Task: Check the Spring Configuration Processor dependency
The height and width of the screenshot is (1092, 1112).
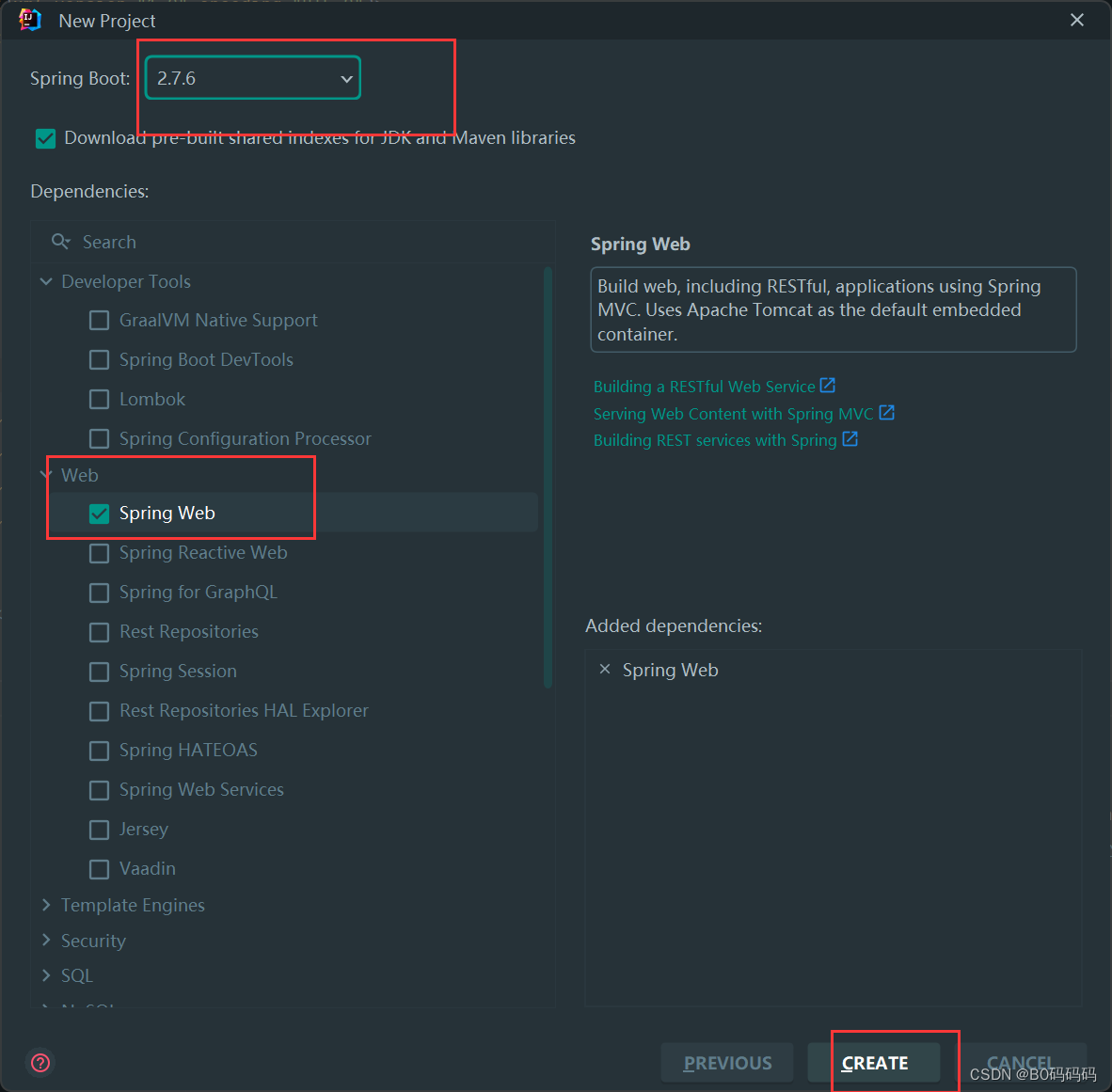Action: click(x=100, y=439)
